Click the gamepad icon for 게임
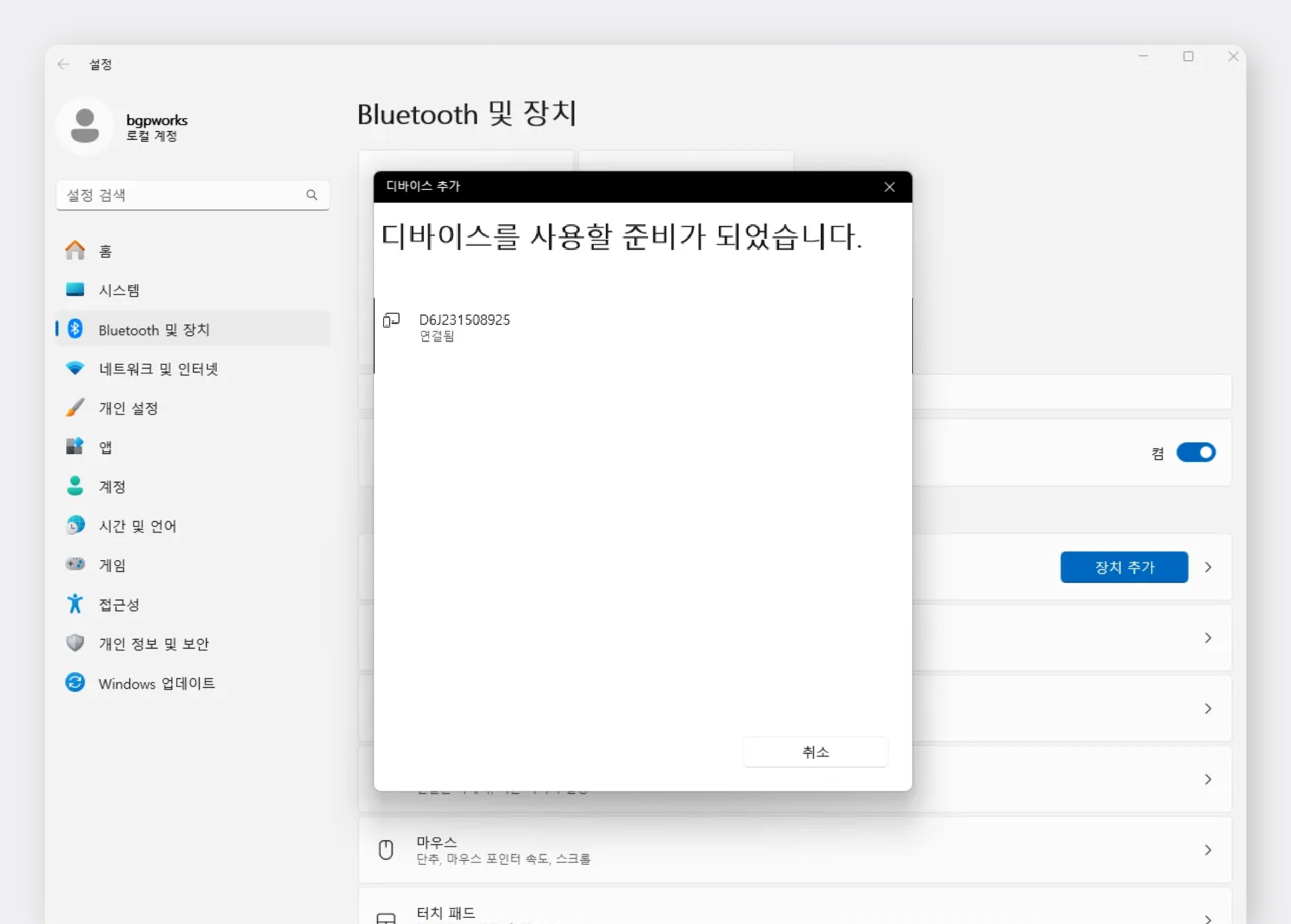Image resolution: width=1291 pixels, height=924 pixels. 75,564
